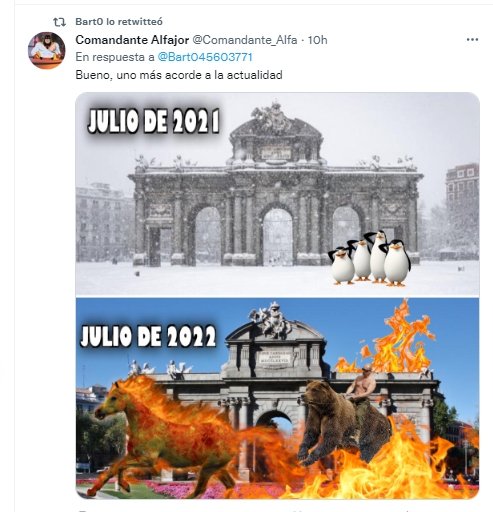This screenshot has height=512, width=493.
Task: Click the 'En respuesta a' text
Action: tap(115, 57)
